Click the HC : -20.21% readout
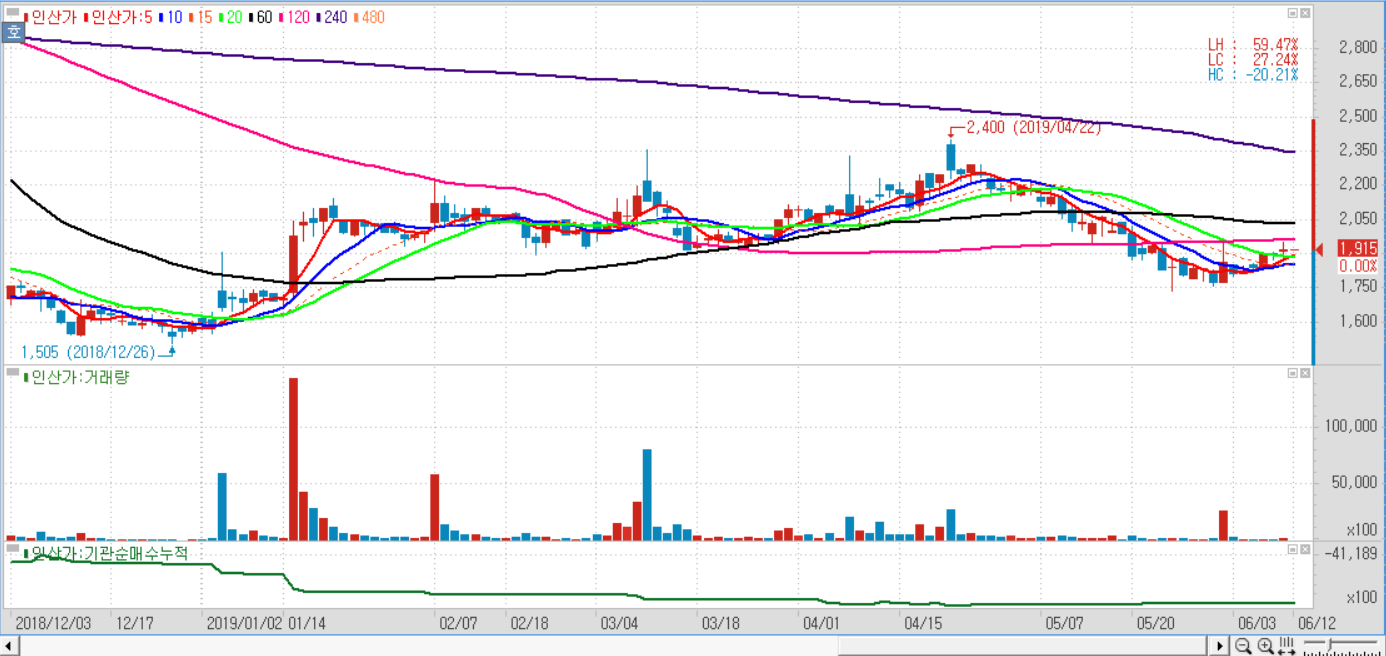The width and height of the screenshot is (1386, 656). [1253, 75]
